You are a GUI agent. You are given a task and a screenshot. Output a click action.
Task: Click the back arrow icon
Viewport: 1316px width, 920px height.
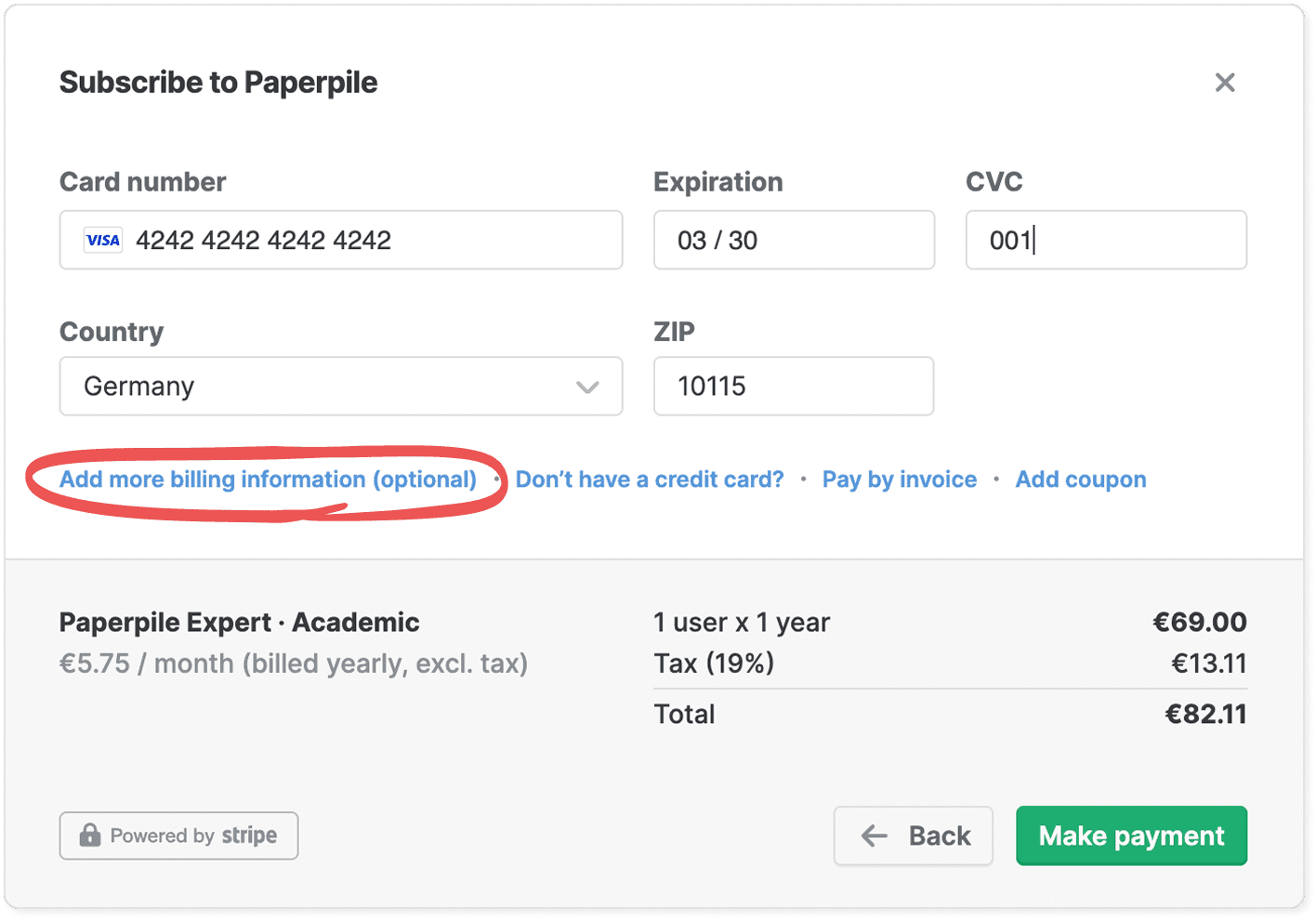point(875,835)
